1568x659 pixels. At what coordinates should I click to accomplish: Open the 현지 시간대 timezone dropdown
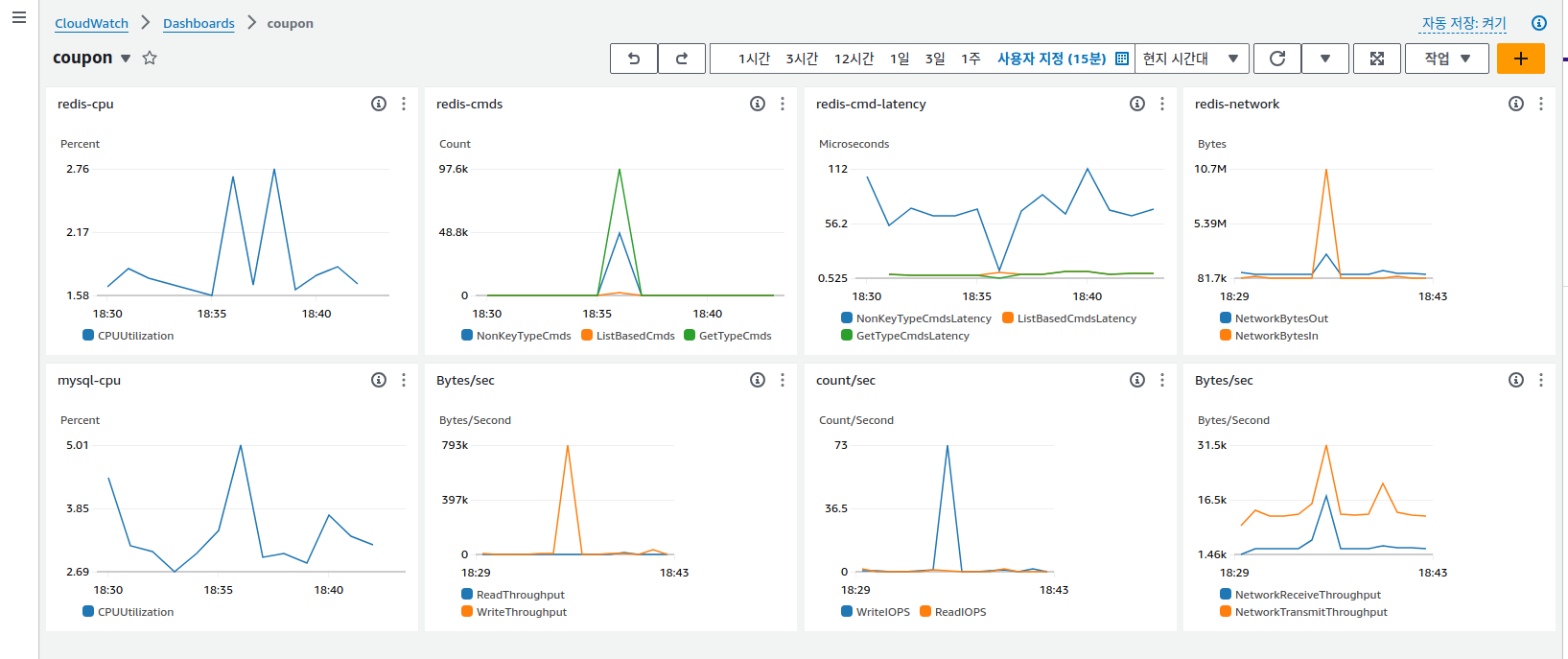(x=1192, y=59)
